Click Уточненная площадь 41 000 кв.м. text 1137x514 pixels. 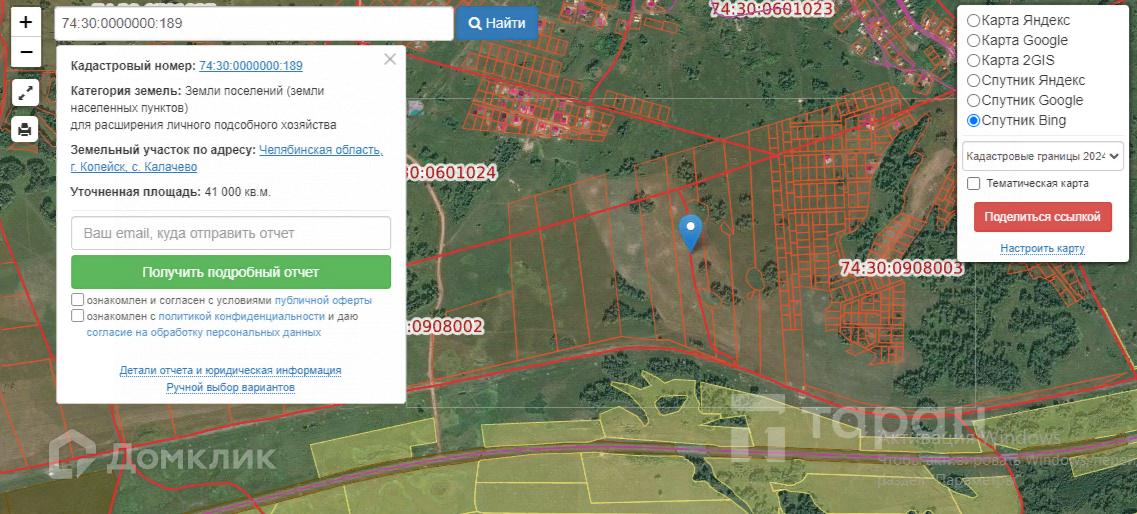[170, 192]
